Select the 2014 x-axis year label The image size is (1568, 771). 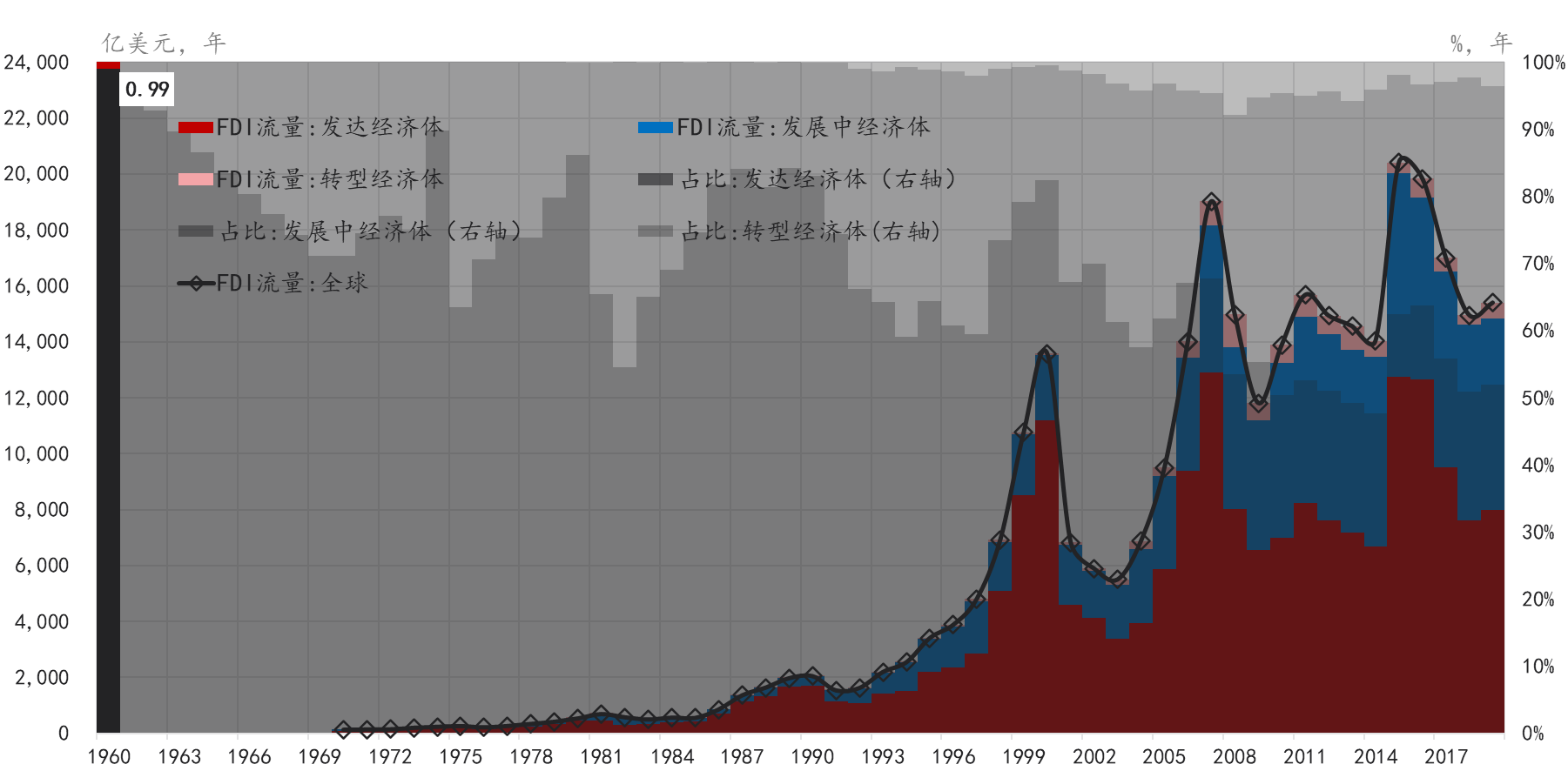1375,756
